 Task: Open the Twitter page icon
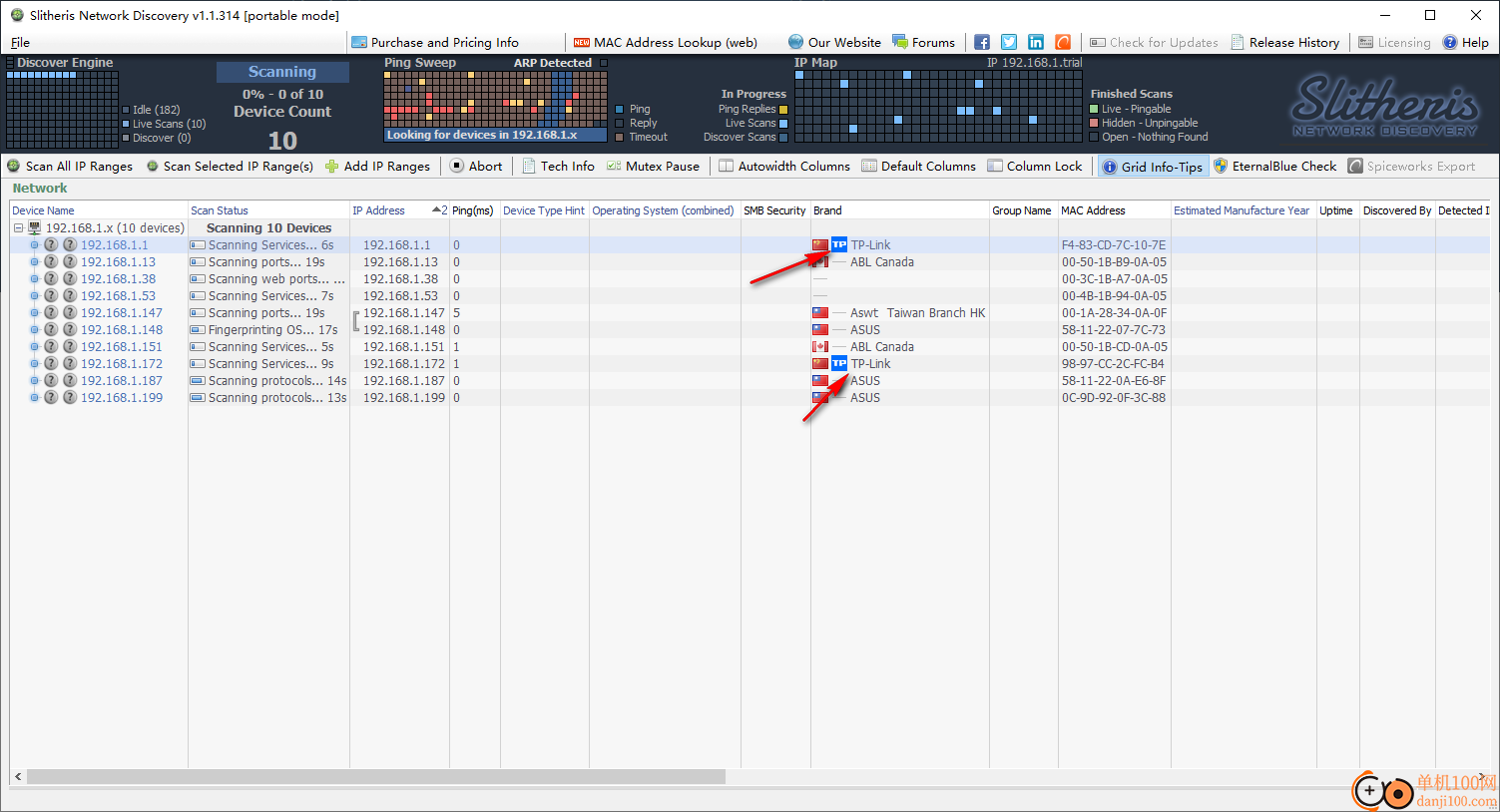click(1009, 42)
